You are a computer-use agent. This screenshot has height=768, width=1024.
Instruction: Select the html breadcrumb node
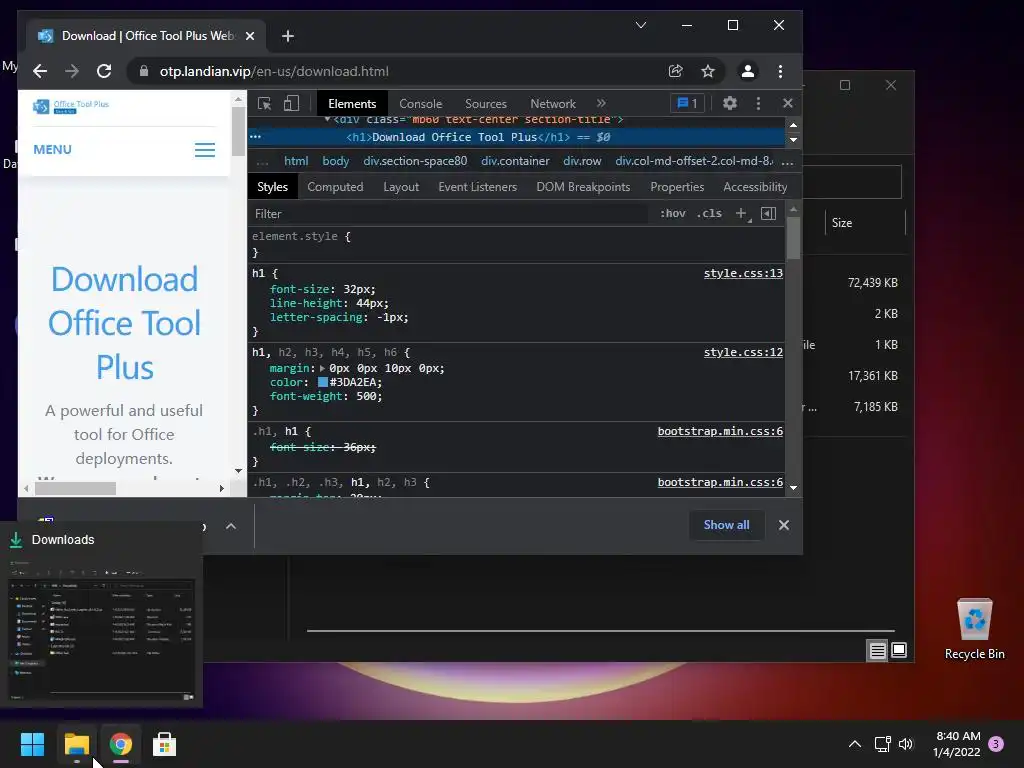tap(296, 161)
